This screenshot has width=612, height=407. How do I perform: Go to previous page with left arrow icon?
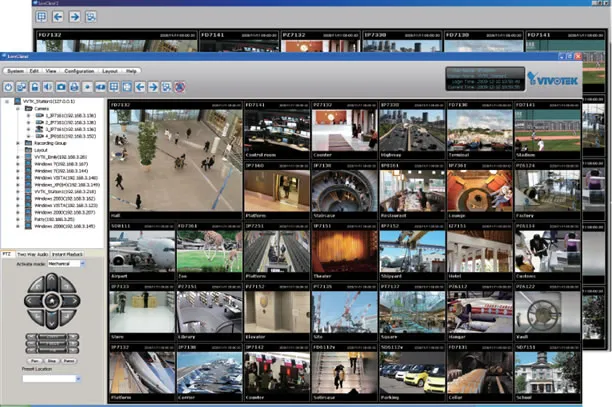click(x=140, y=87)
